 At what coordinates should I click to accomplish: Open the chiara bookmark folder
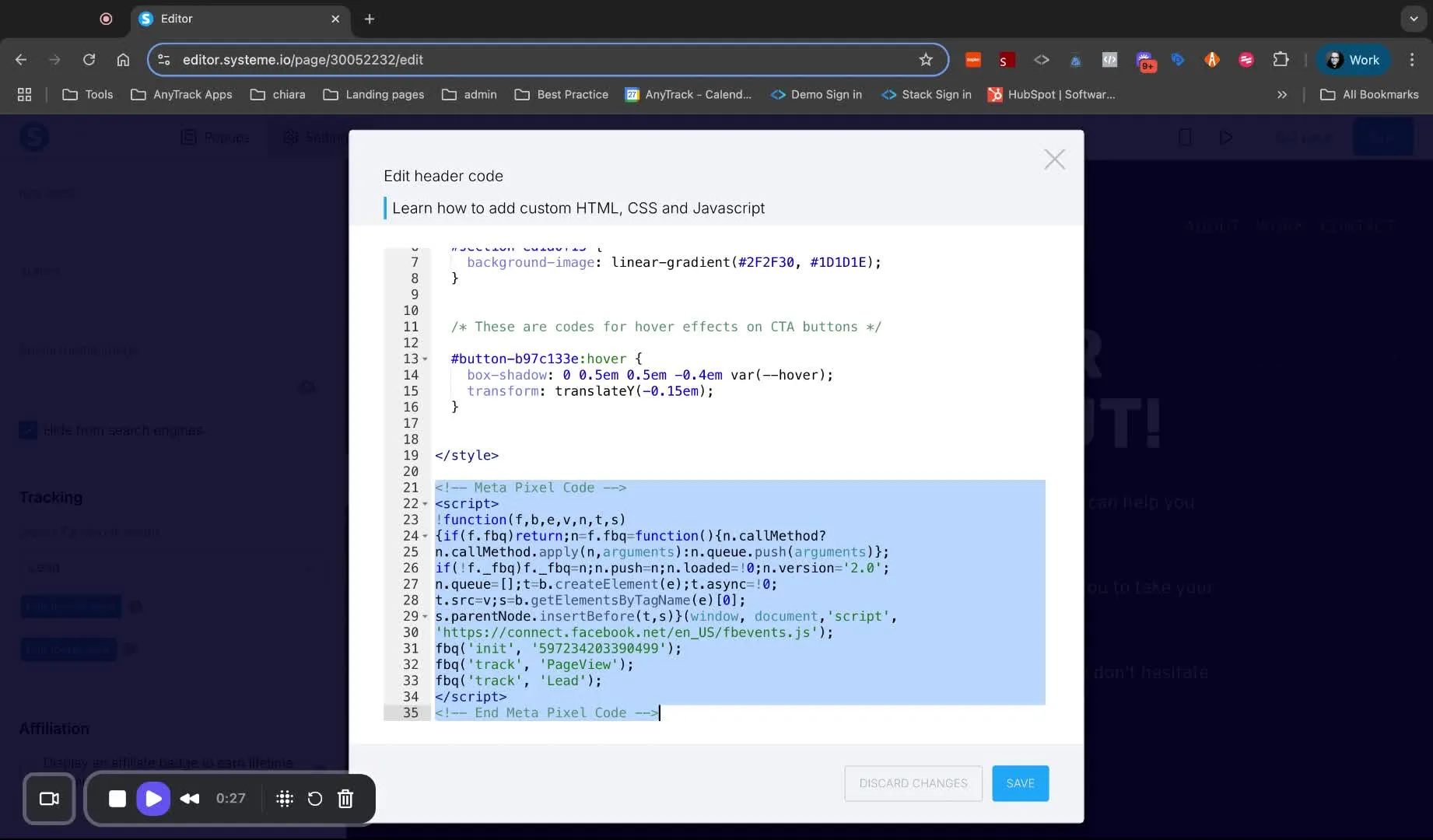point(278,94)
